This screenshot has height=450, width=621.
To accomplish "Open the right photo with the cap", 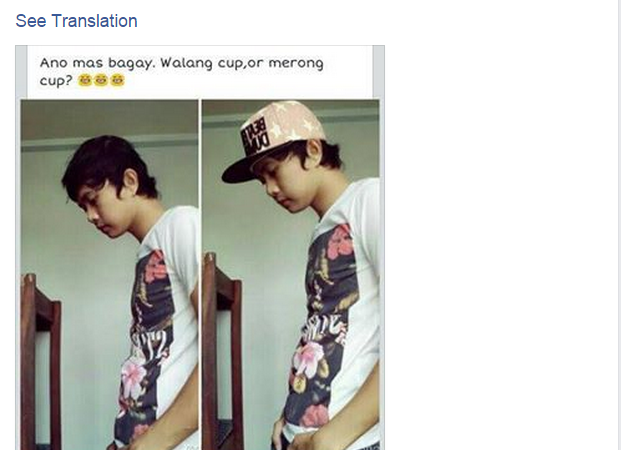I will [291, 275].
